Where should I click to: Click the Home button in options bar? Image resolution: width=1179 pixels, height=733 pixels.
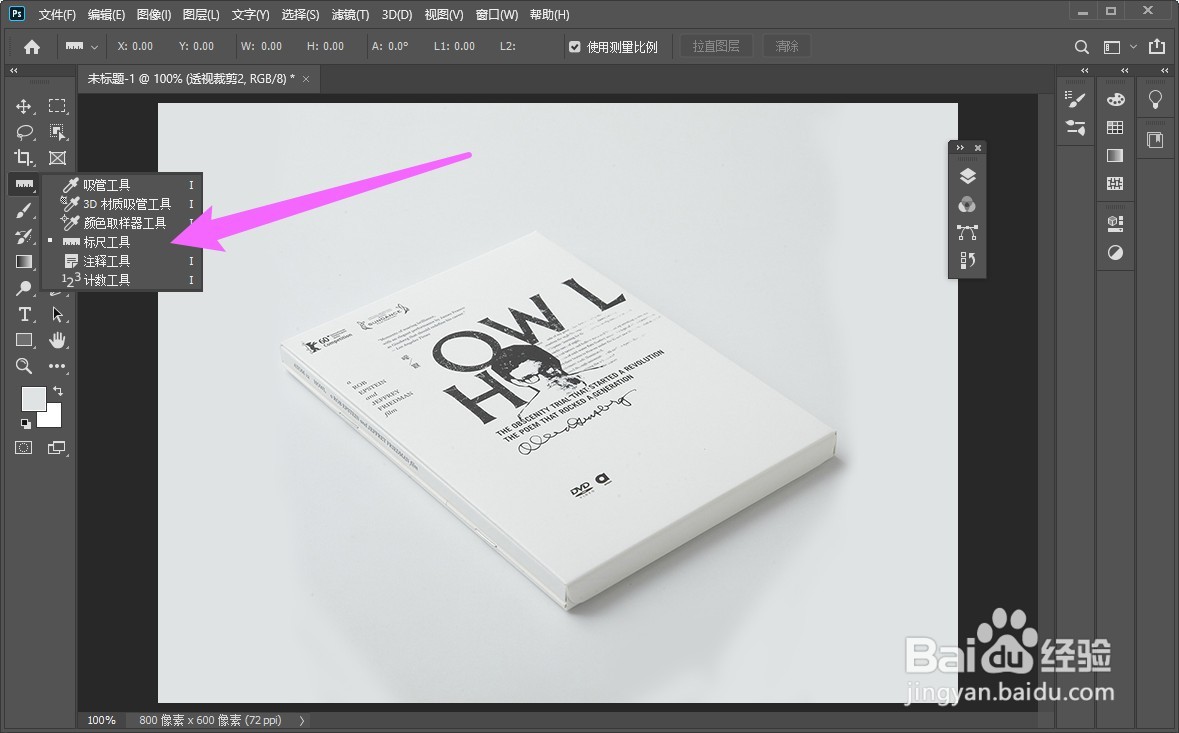point(32,47)
